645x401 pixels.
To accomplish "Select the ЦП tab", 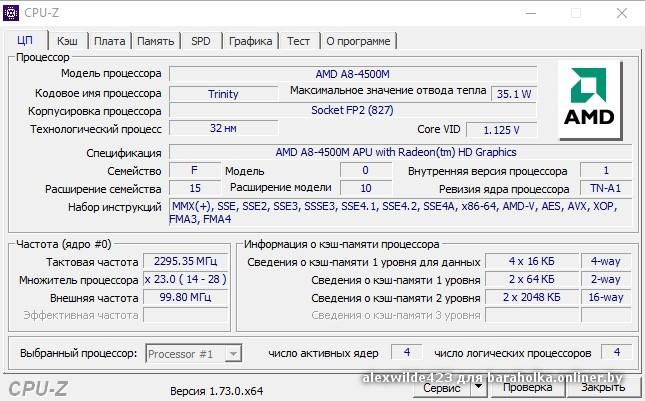I will pyautogui.click(x=26, y=40).
